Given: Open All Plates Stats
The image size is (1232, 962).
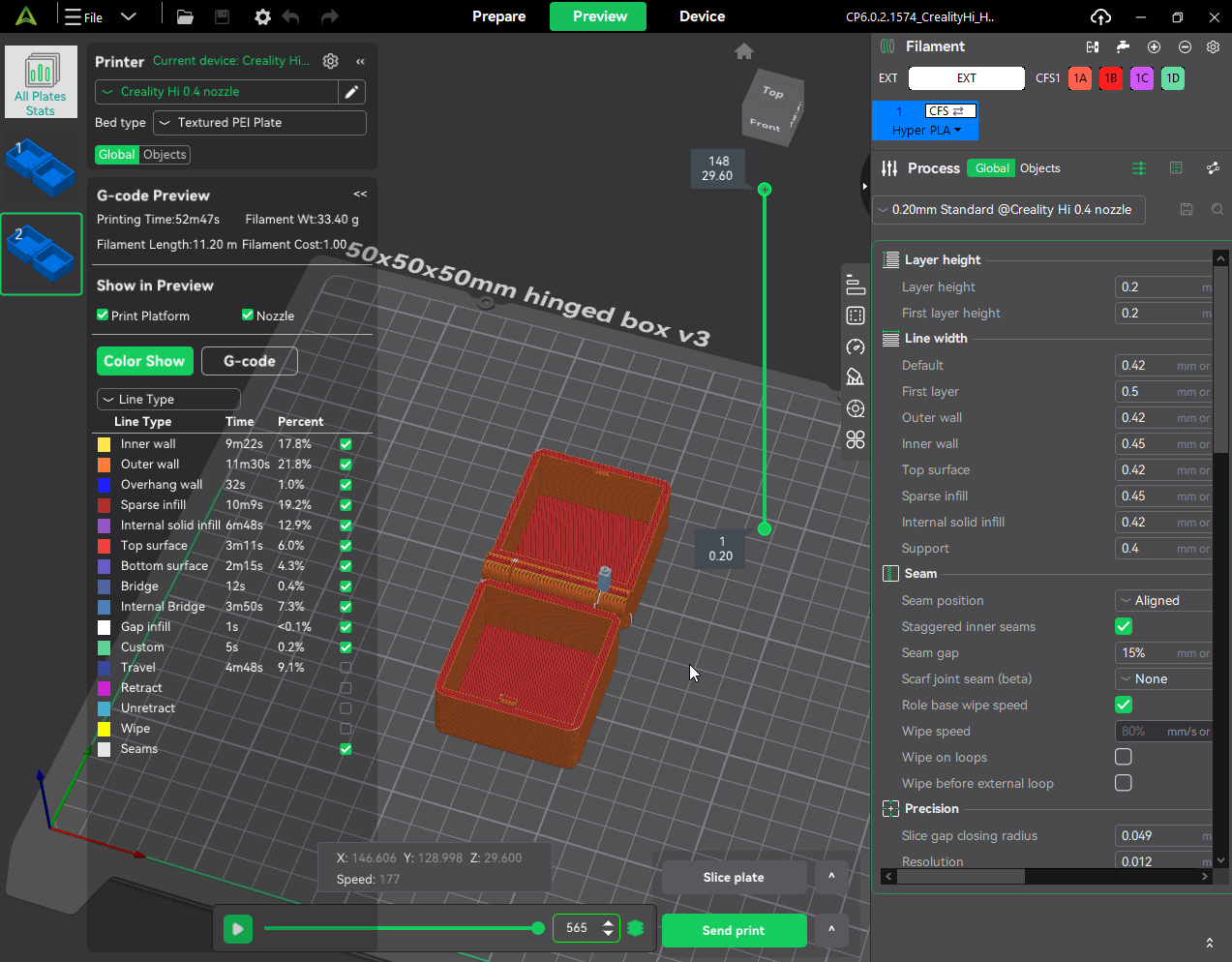Looking at the screenshot, I should point(41,83).
